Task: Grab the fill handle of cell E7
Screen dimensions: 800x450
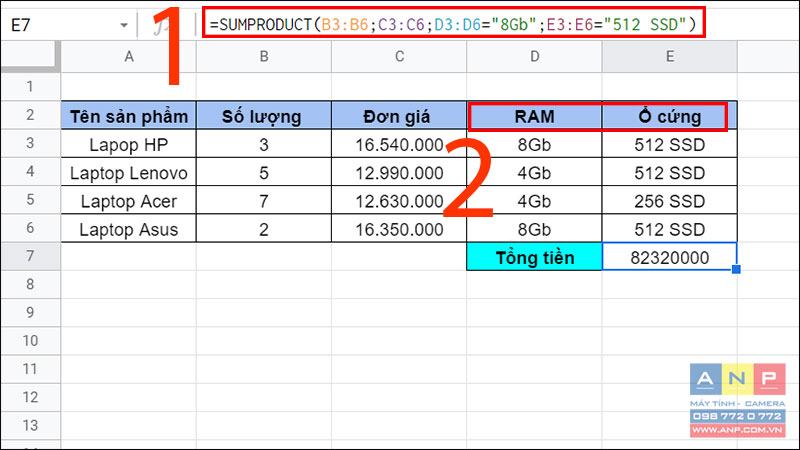Action: [x=736, y=269]
